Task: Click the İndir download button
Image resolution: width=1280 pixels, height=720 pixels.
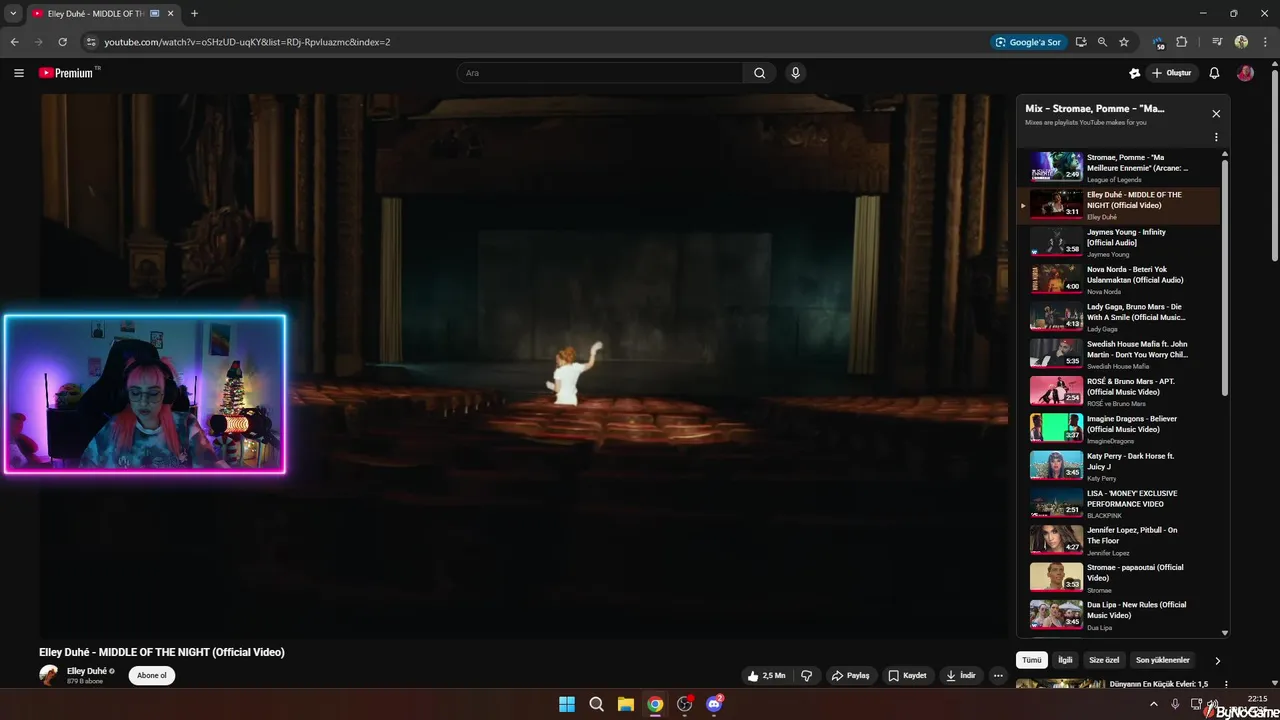Action: [x=960, y=676]
